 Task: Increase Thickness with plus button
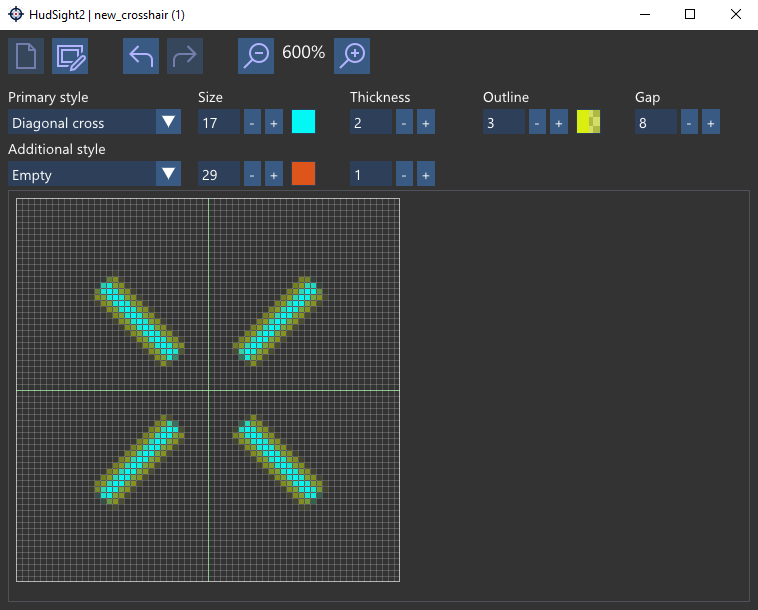coord(425,123)
